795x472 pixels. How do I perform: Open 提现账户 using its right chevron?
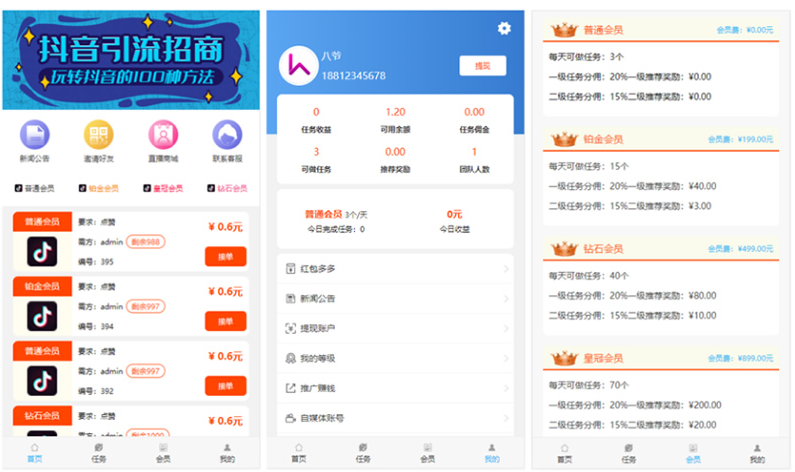click(x=506, y=328)
